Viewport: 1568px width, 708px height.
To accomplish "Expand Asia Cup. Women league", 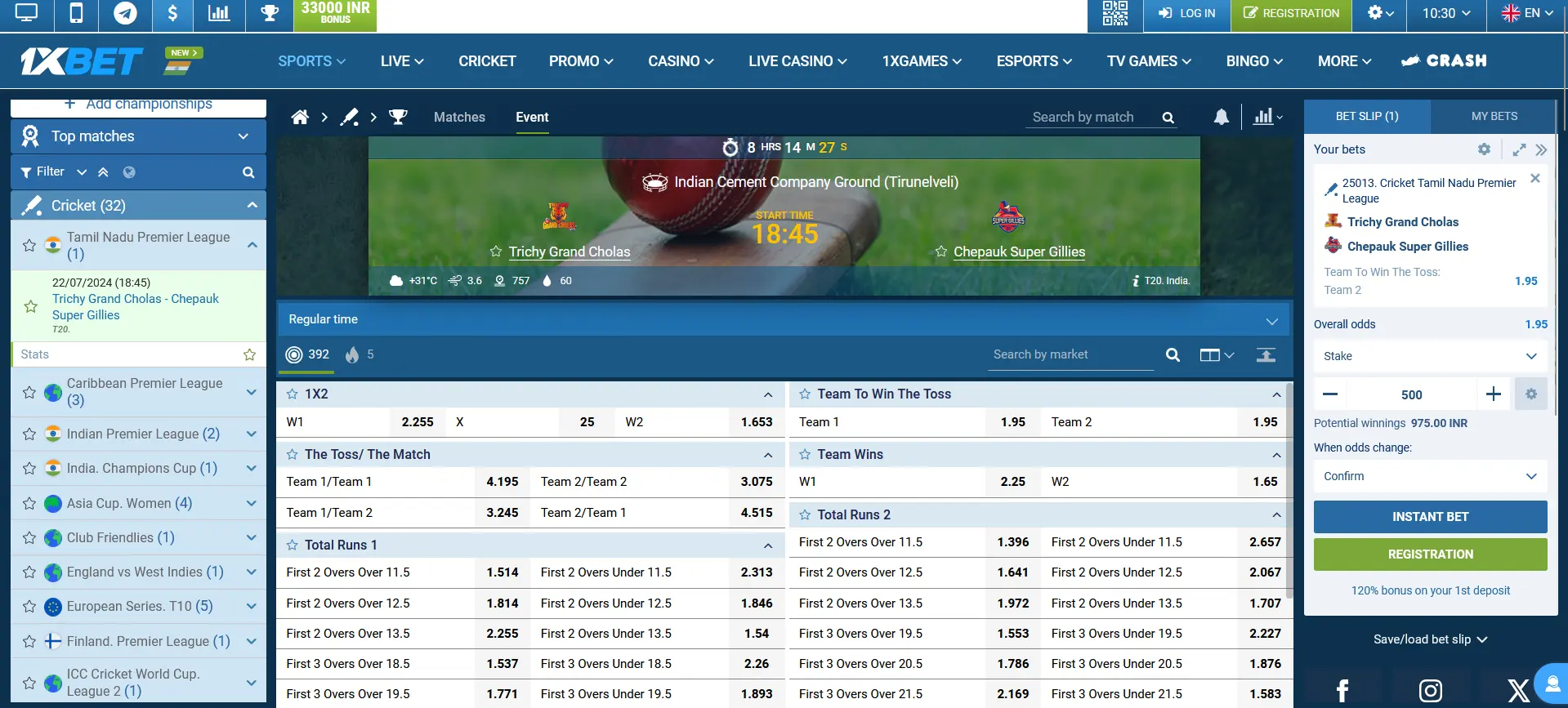I will click(x=252, y=503).
